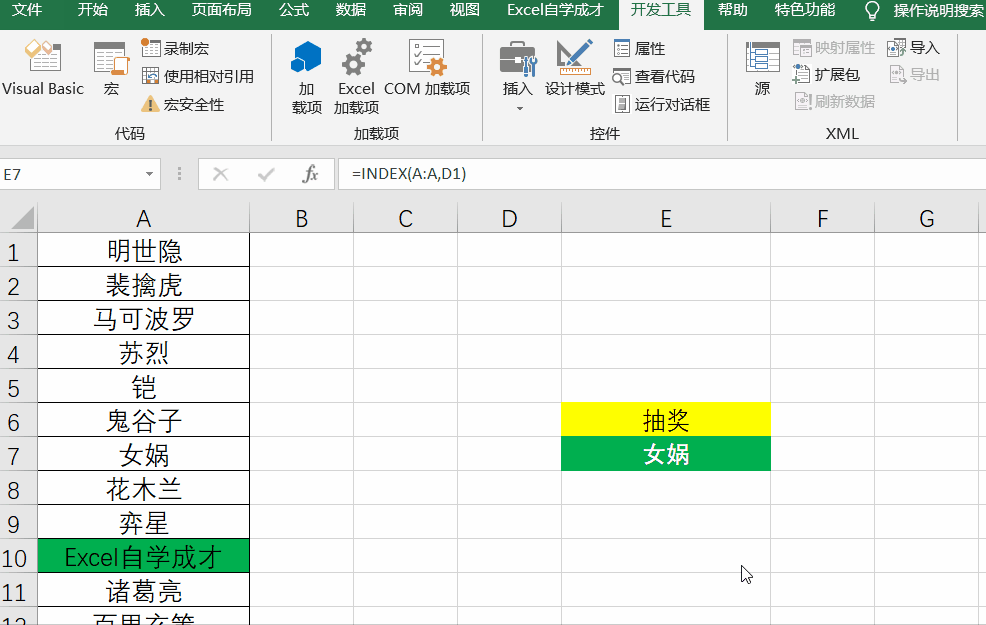This screenshot has height=625, width=986.
Task: Click the formula bar expand dots handle
Action: (x=179, y=174)
